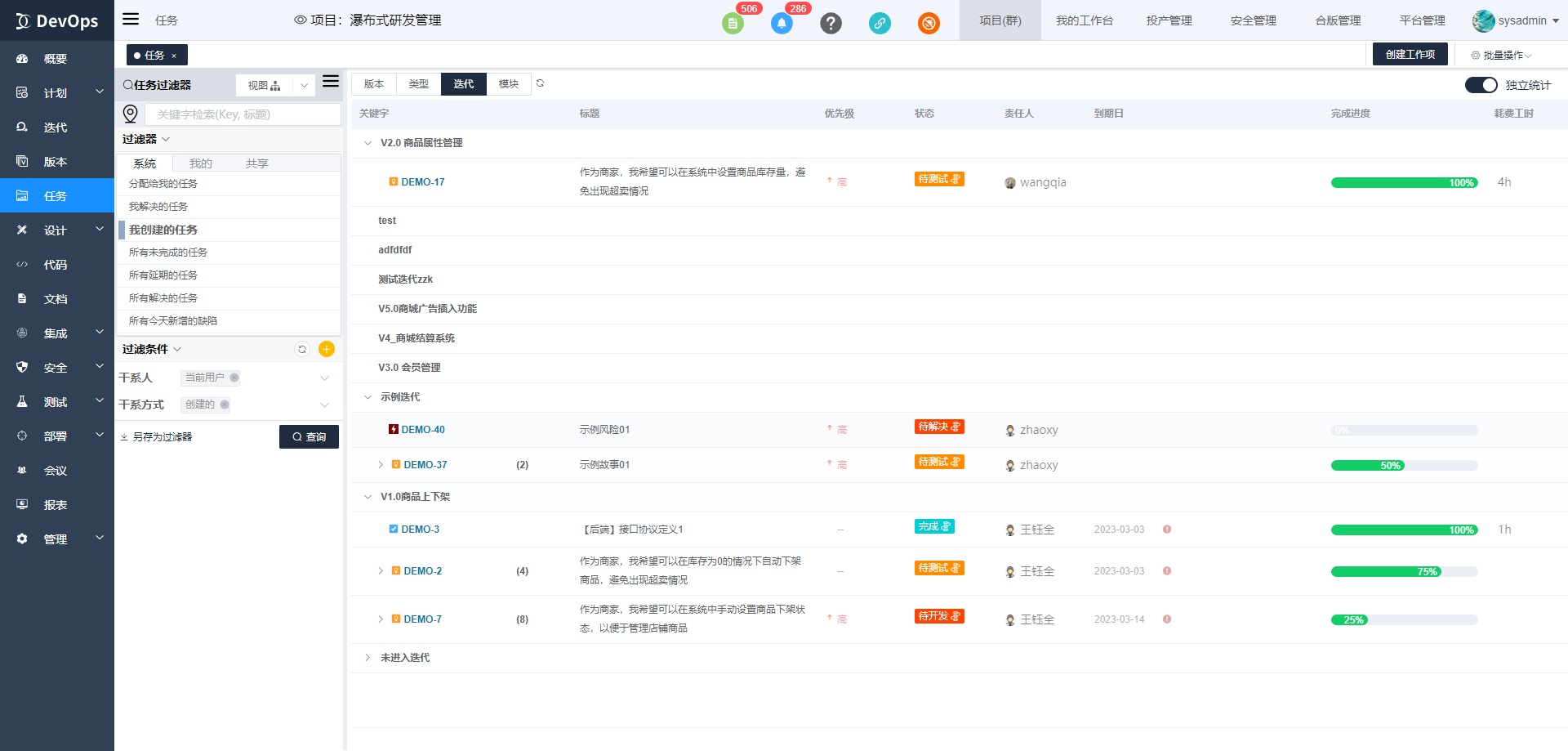This screenshot has width=1568, height=751.
Task: Click the keyword search input field
Action: [x=243, y=114]
